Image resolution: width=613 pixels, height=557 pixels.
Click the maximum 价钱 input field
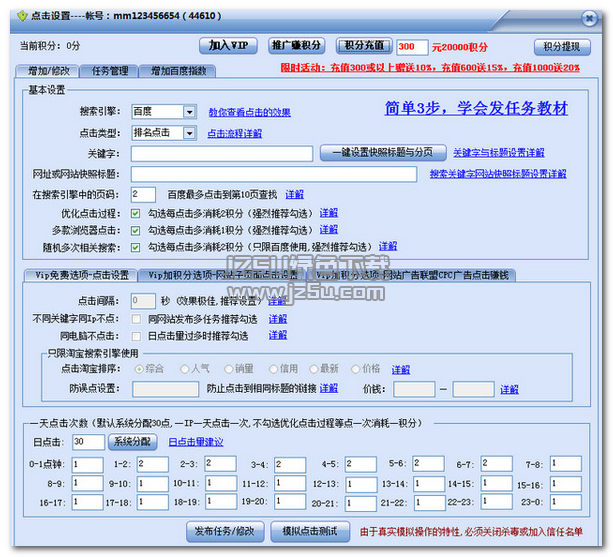pos(473,389)
